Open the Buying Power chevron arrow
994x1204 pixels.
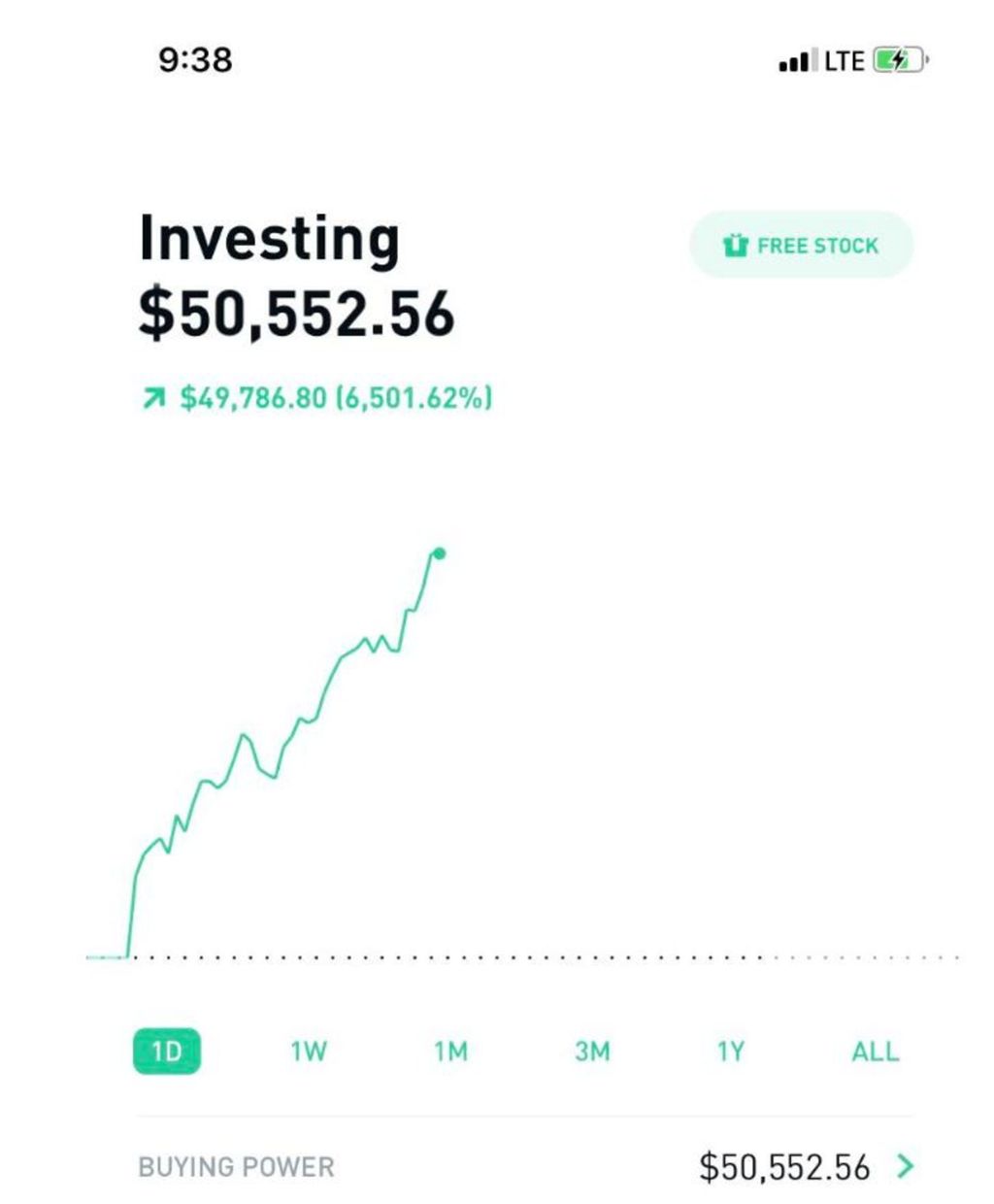click(x=905, y=1165)
